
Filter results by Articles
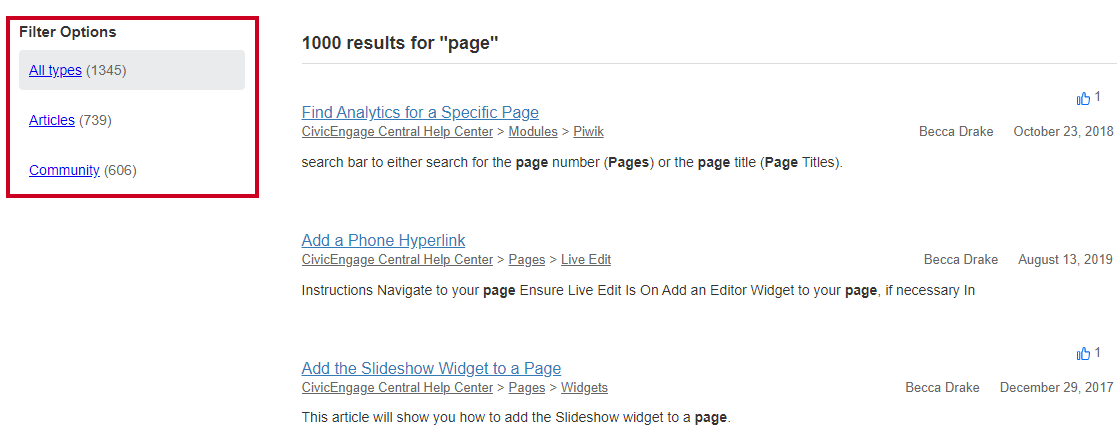(x=52, y=120)
